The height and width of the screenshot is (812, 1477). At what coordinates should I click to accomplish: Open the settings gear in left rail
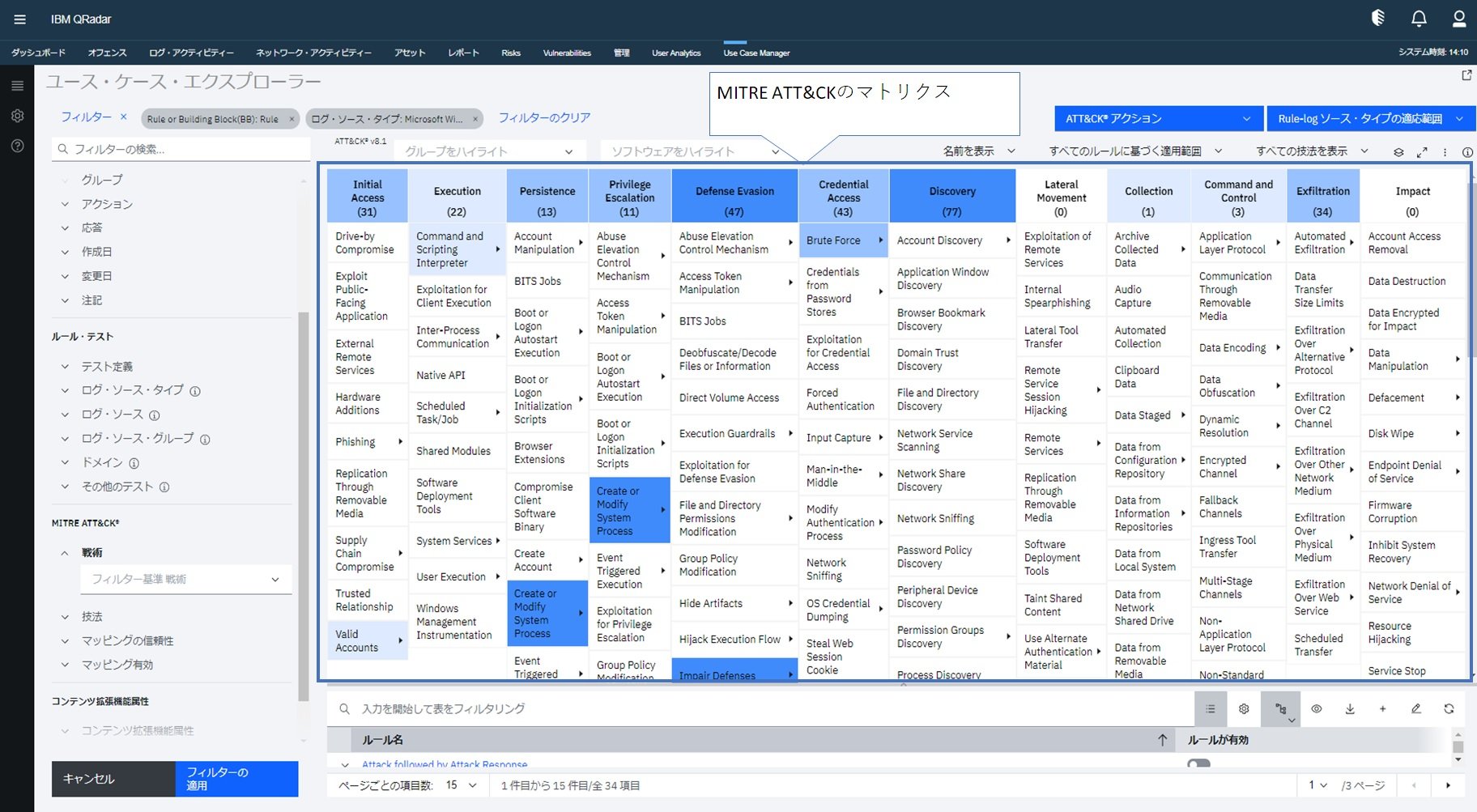17,116
